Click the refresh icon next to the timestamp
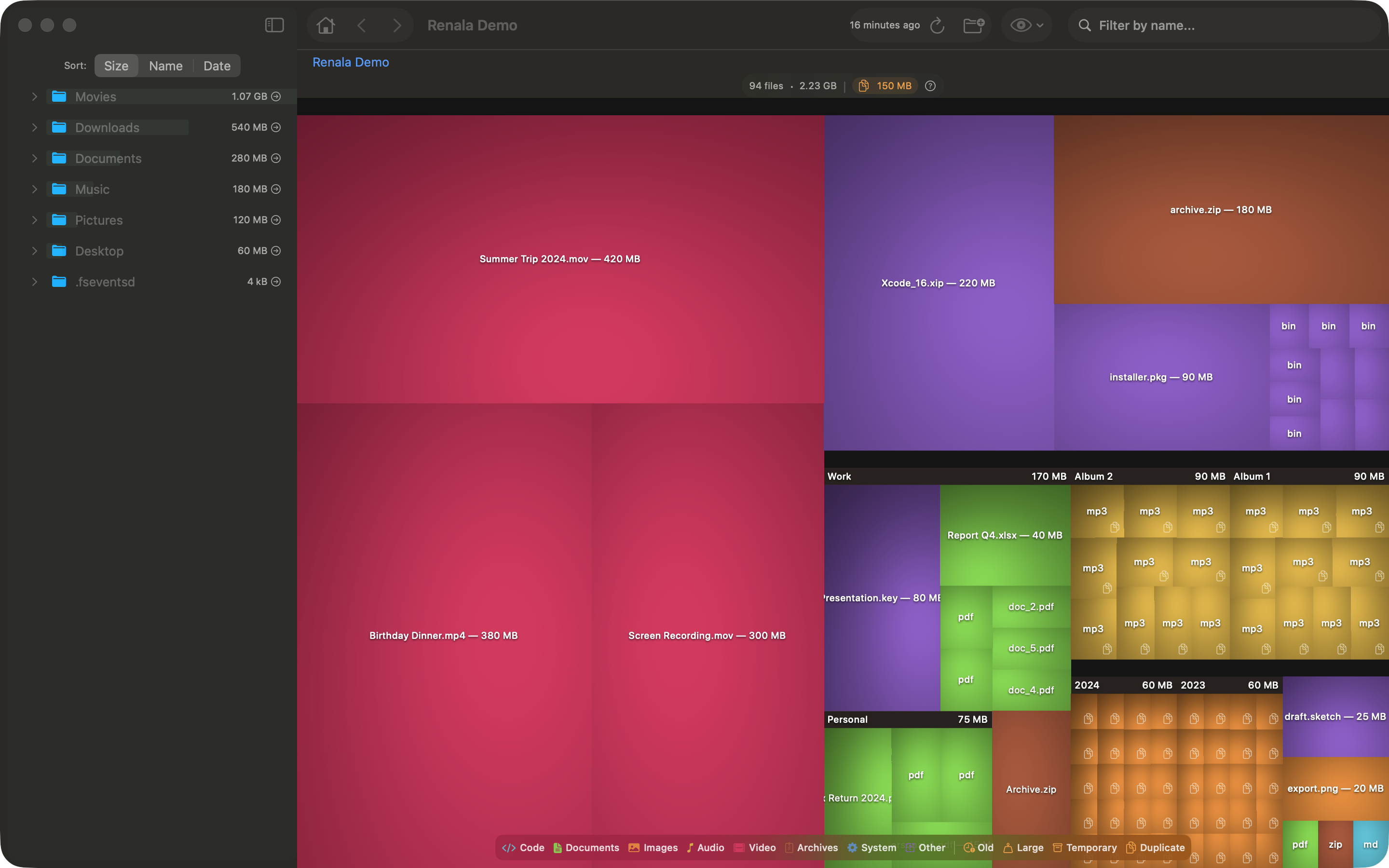The width and height of the screenshot is (1389, 868). [x=938, y=25]
